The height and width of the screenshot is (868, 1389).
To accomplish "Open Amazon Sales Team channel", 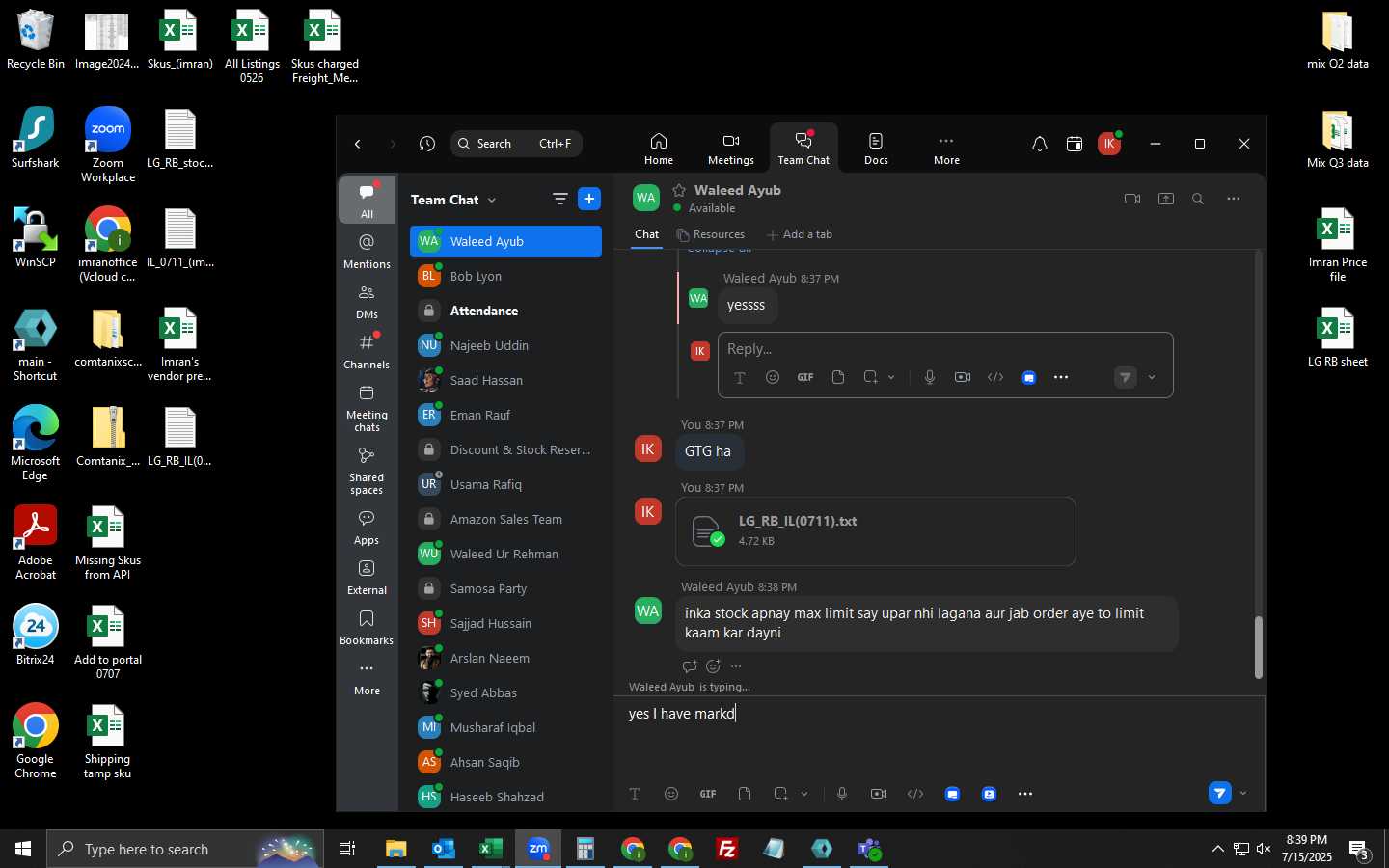I will tap(505, 519).
